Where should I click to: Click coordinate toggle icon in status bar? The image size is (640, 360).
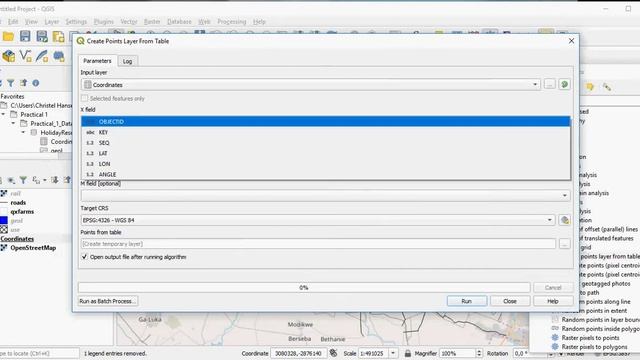point(333,353)
